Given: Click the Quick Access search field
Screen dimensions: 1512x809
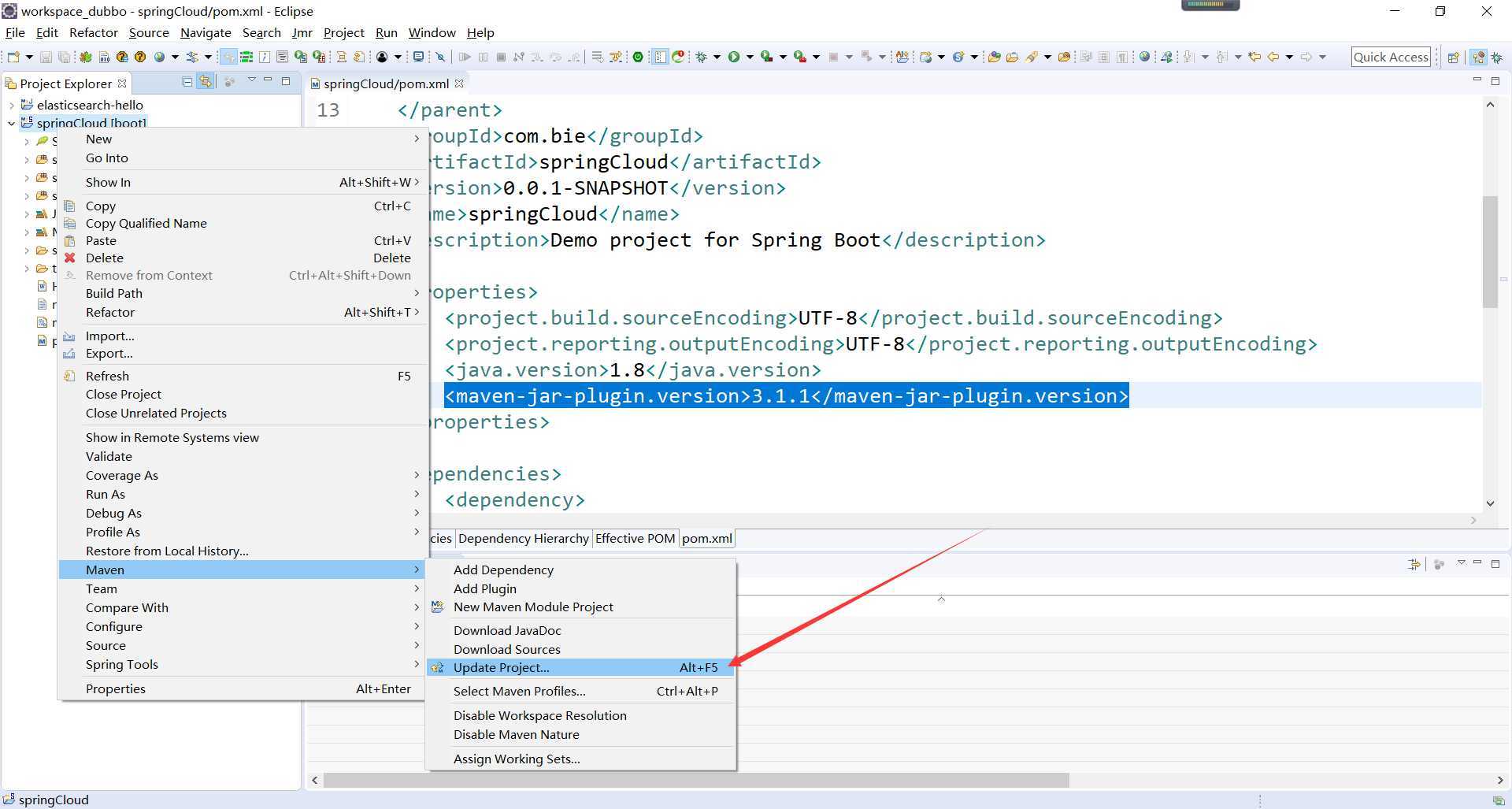Looking at the screenshot, I should point(1391,57).
